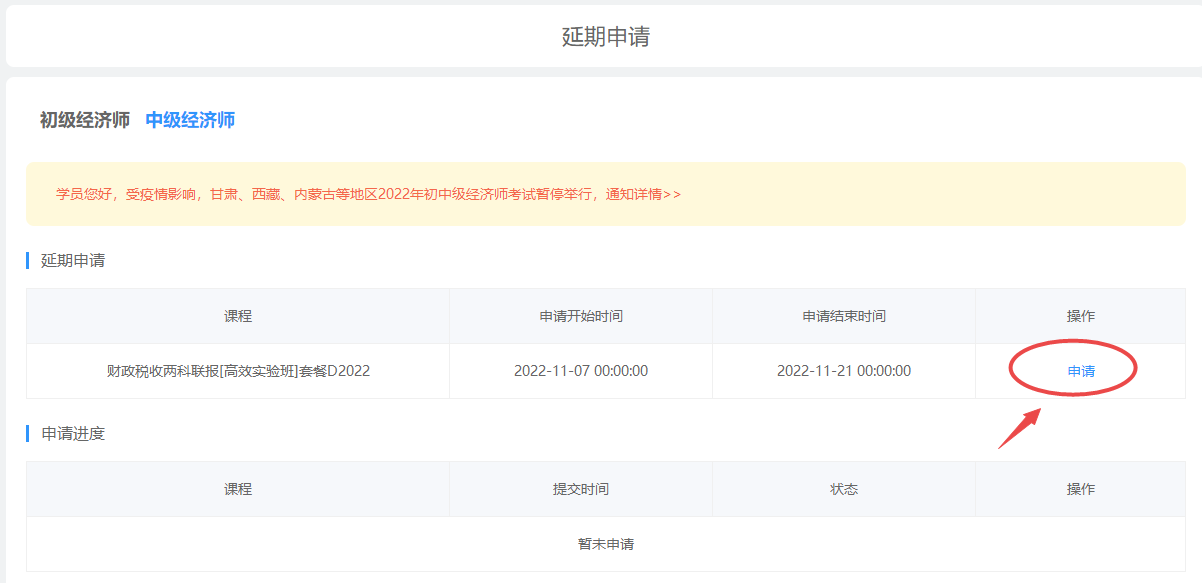
Task: Click the end date 2022-11-21 cell
Action: [843, 370]
